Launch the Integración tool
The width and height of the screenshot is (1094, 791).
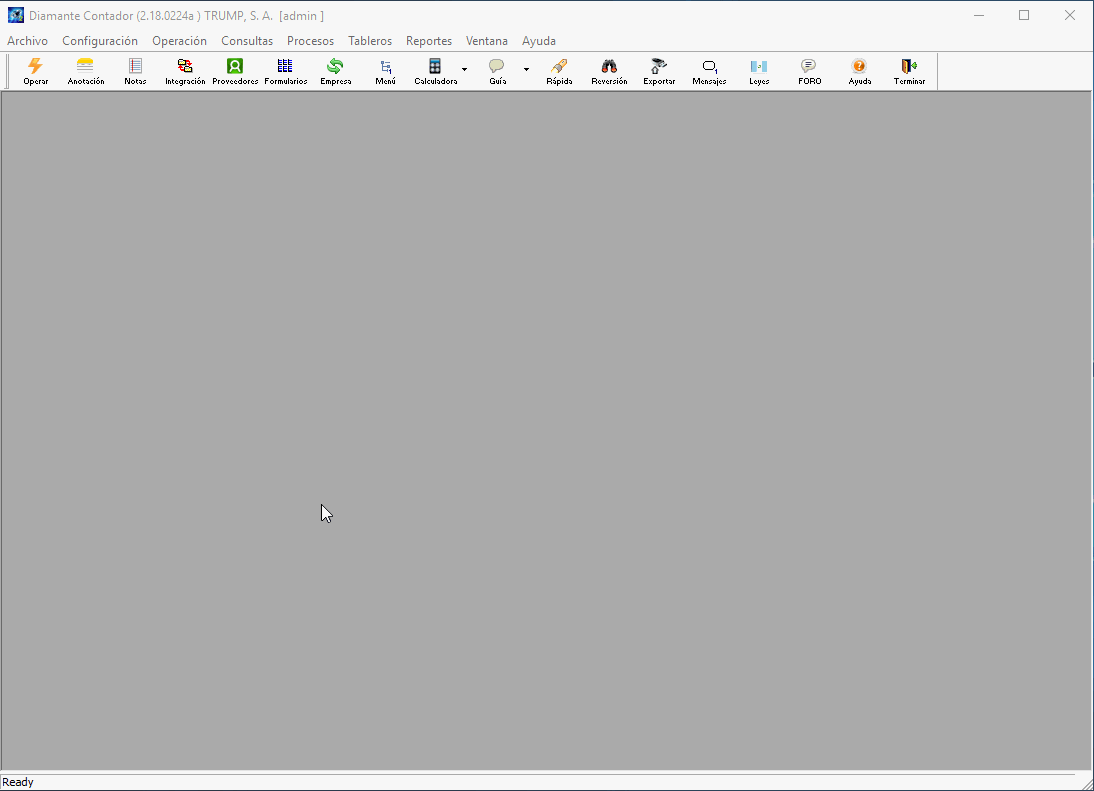(185, 71)
